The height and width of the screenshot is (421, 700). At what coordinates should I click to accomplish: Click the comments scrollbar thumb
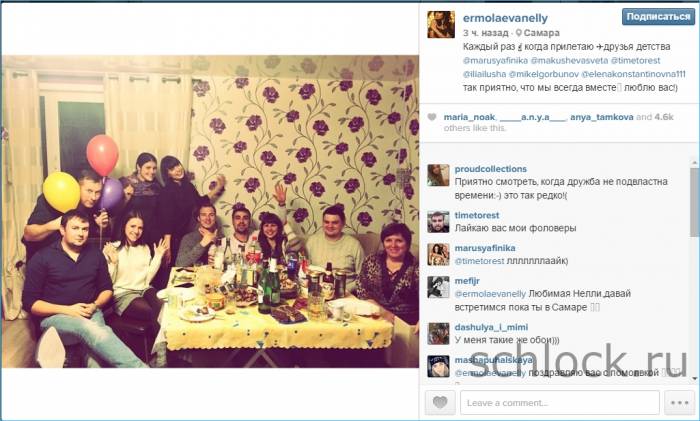click(x=695, y=203)
